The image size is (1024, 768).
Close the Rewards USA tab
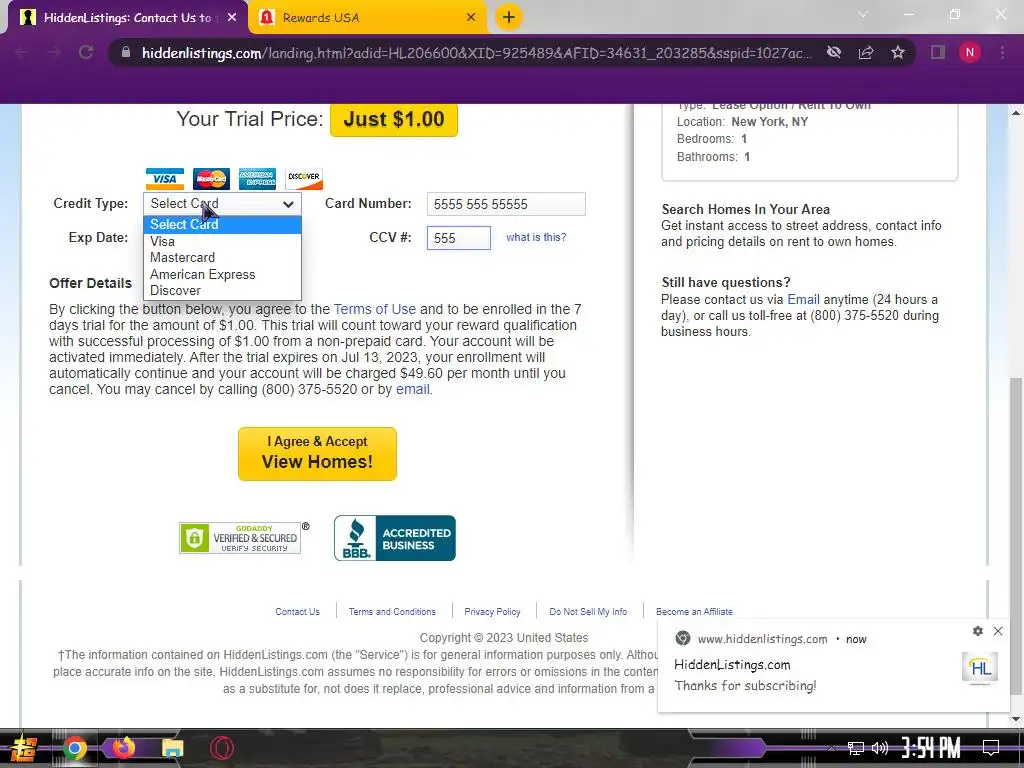tap(471, 18)
